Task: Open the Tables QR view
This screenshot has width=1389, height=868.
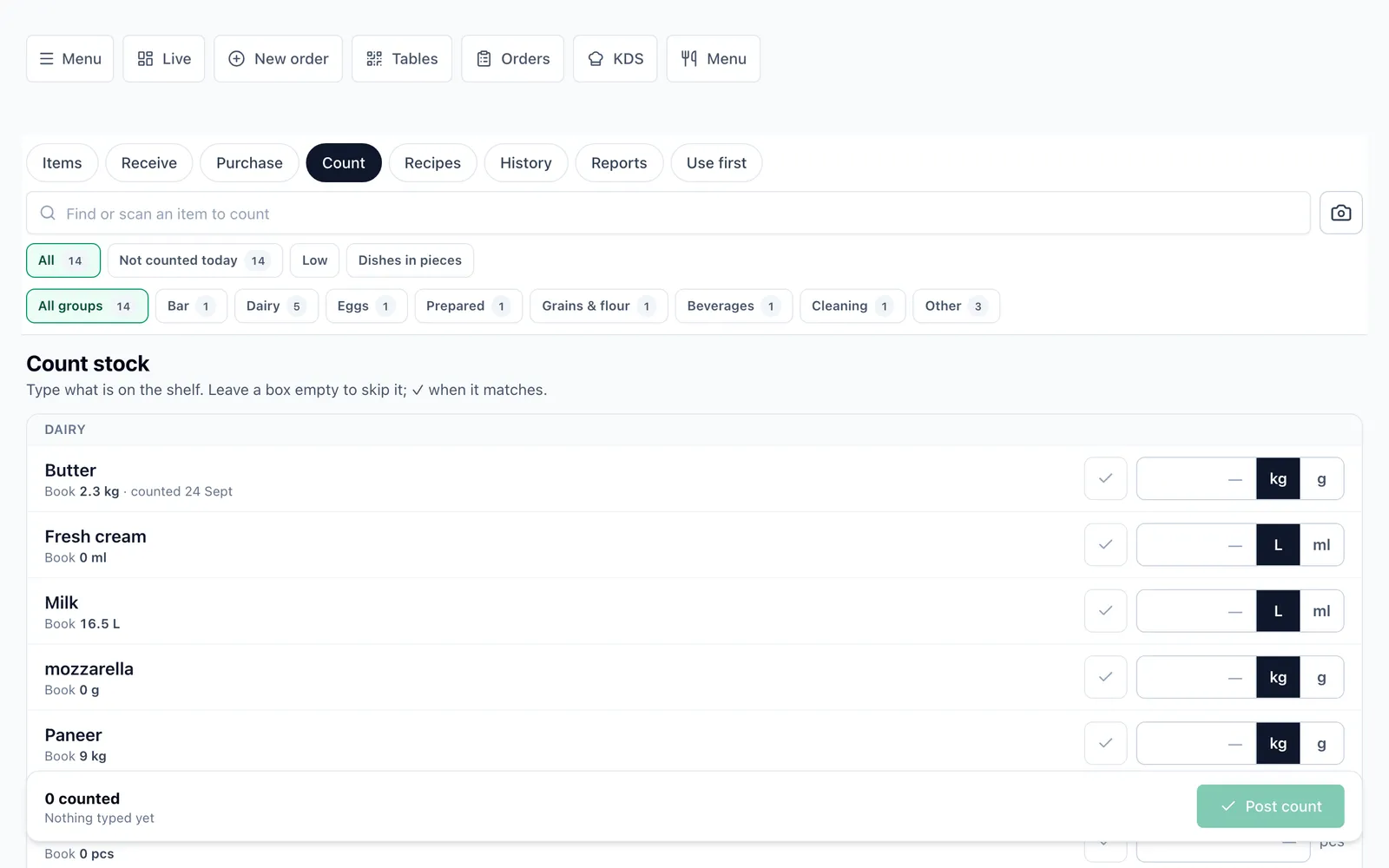Action: point(401,59)
